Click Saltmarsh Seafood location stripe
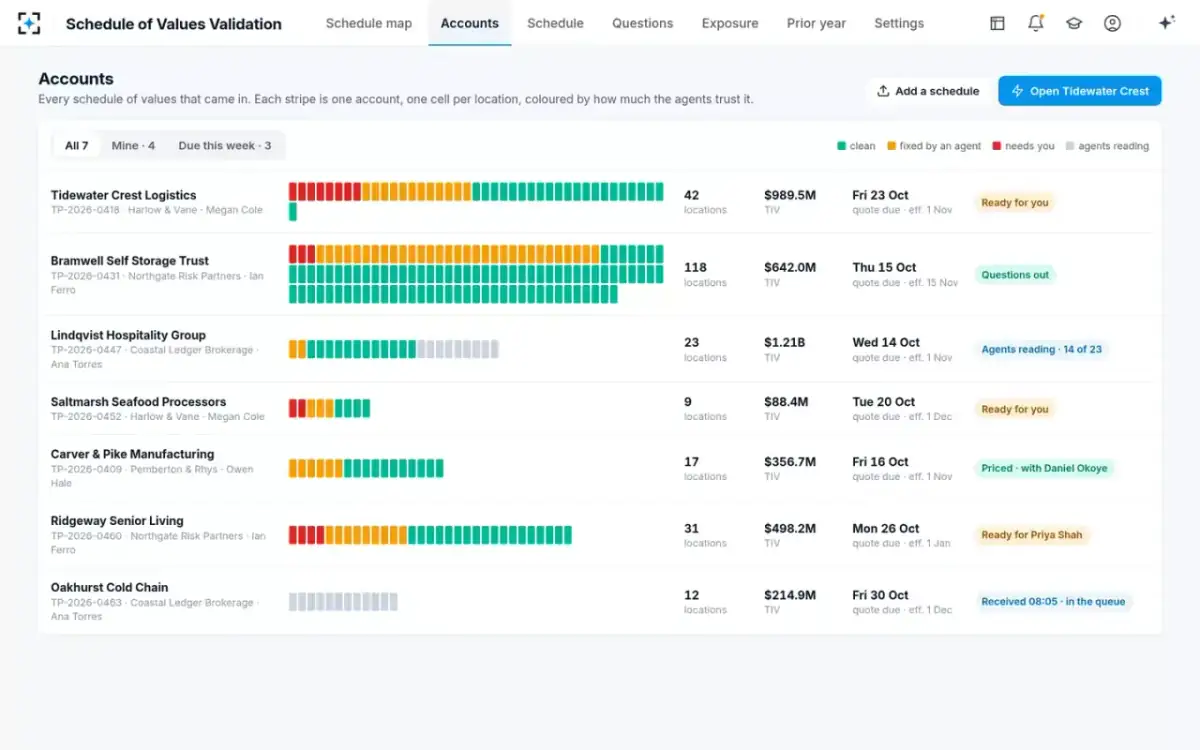The height and width of the screenshot is (750, 1200). [330, 408]
